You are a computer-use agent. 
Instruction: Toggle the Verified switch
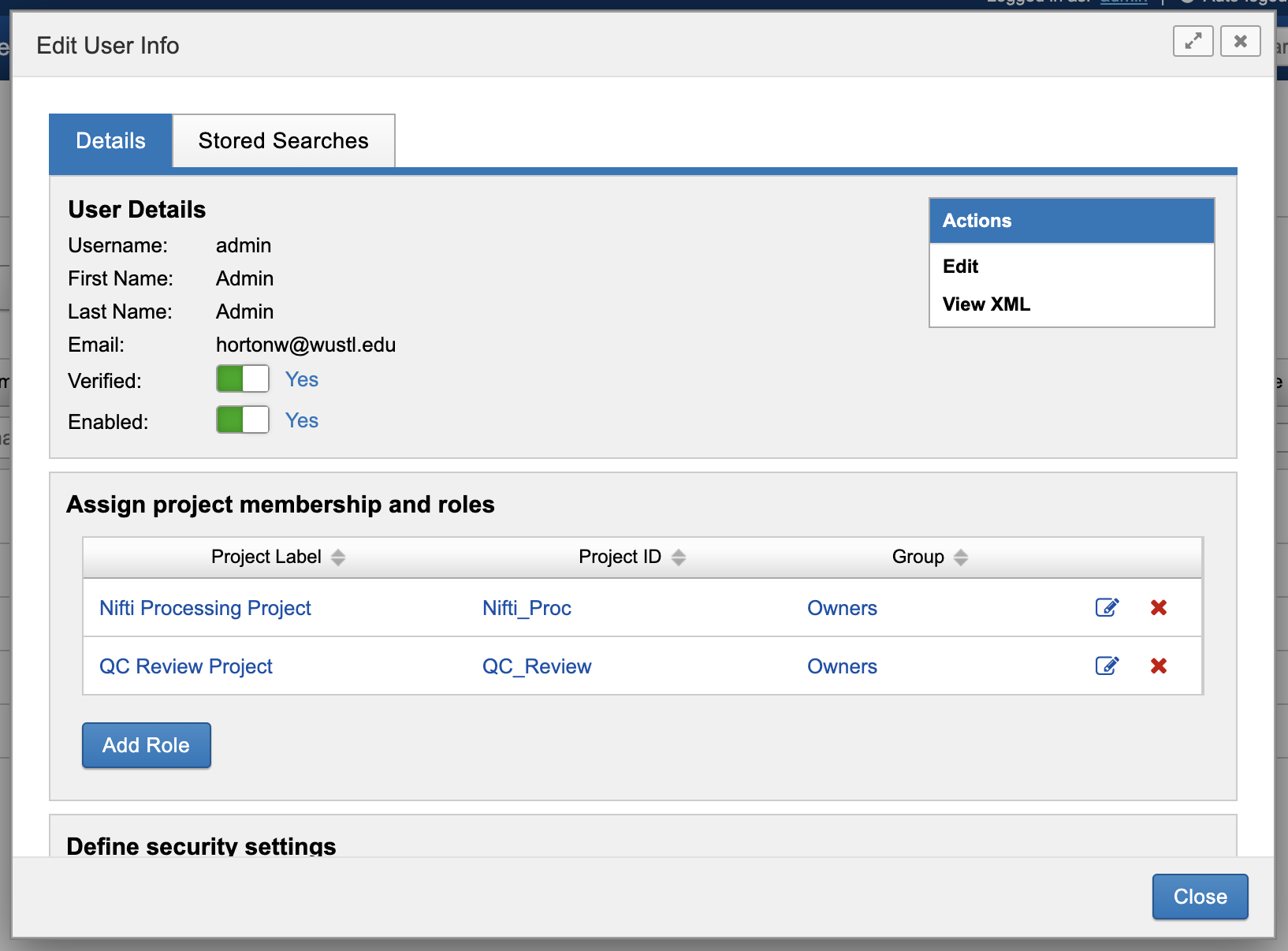pyautogui.click(x=243, y=379)
